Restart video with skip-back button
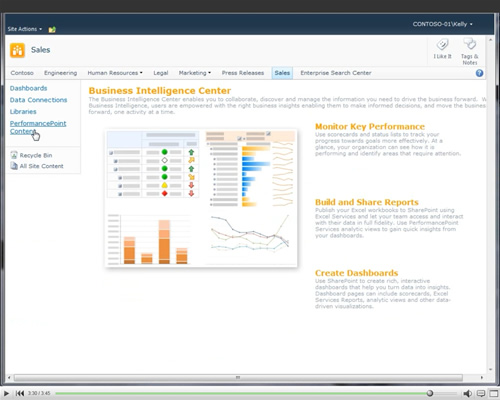The height and width of the screenshot is (400, 500). coord(20,393)
